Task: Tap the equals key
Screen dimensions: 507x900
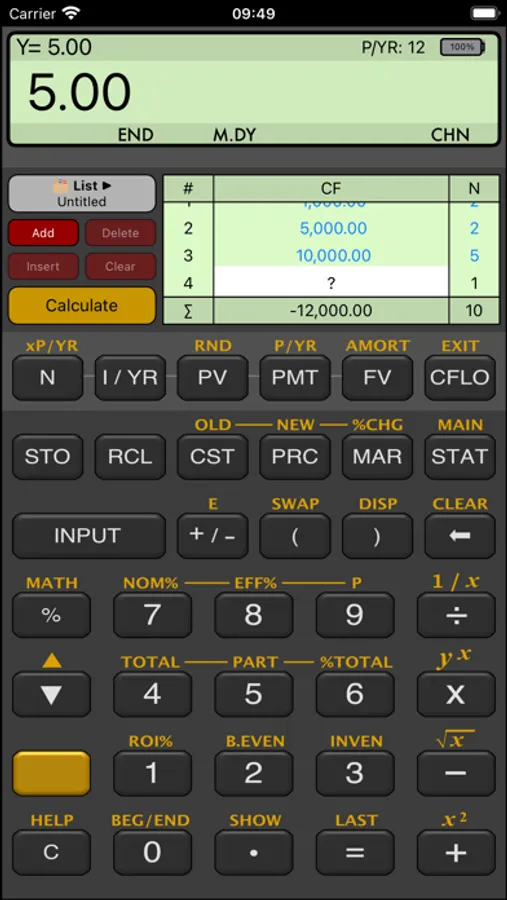Action: 355,852
